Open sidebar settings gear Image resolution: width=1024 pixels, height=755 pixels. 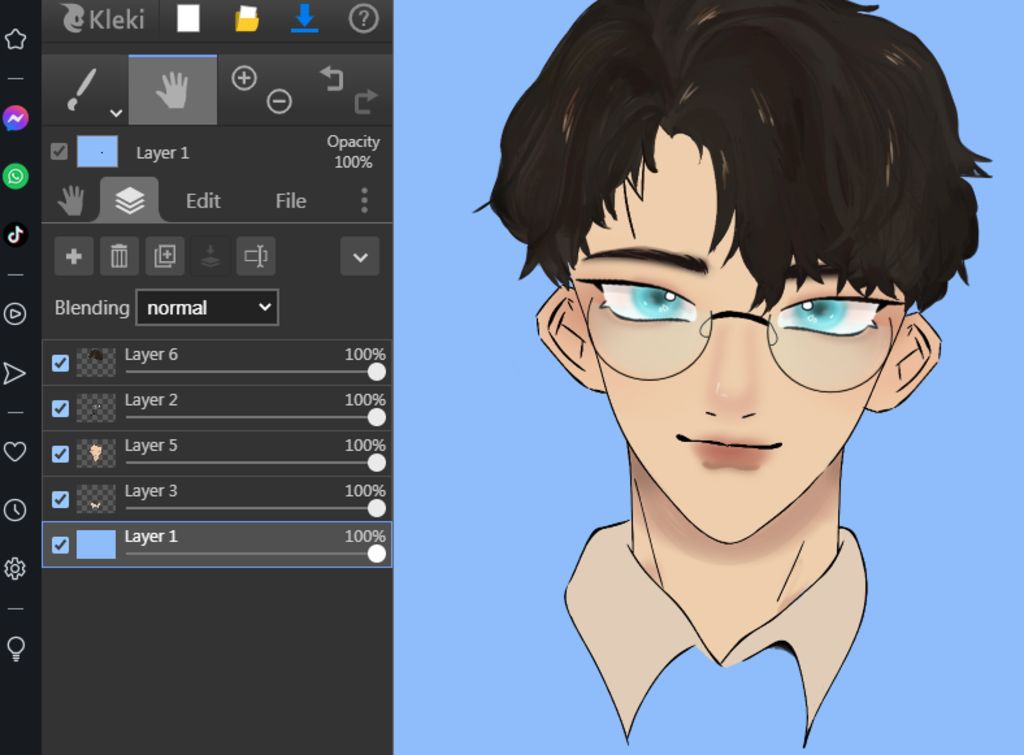[x=15, y=568]
